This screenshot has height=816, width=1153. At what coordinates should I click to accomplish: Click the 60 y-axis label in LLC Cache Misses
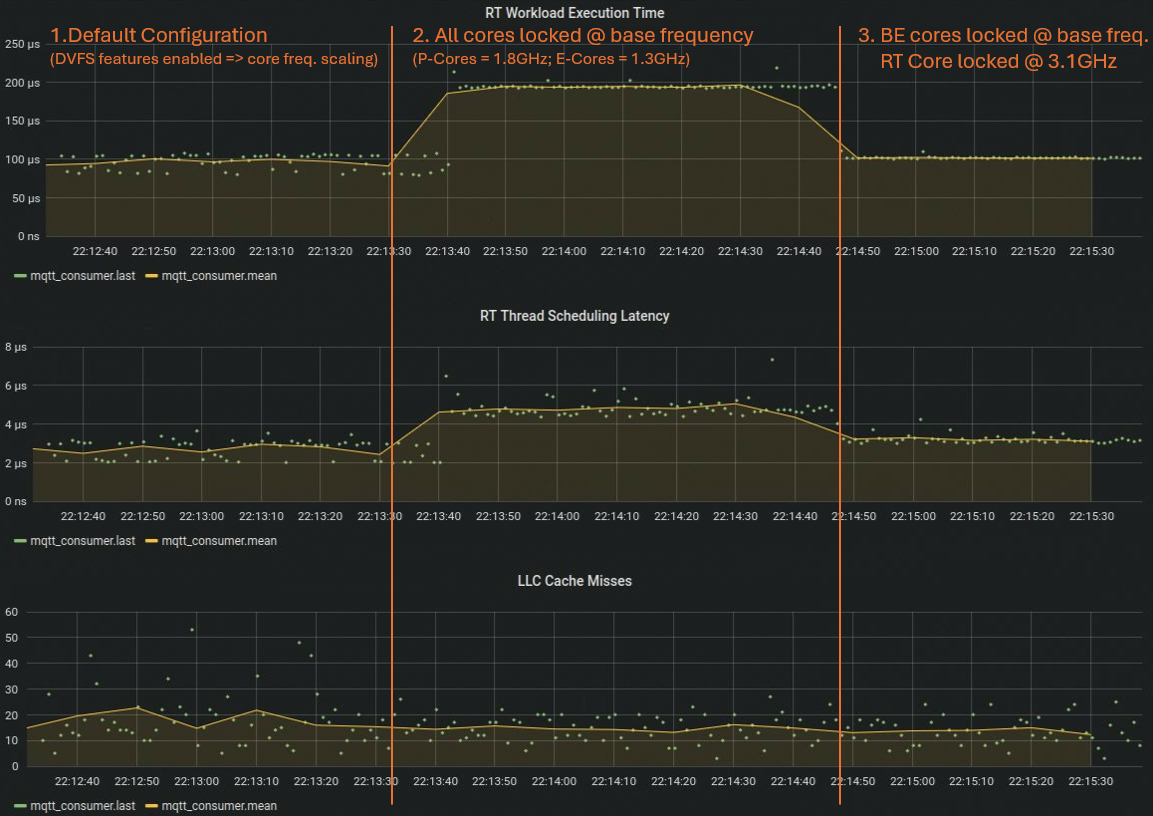(x=12, y=612)
